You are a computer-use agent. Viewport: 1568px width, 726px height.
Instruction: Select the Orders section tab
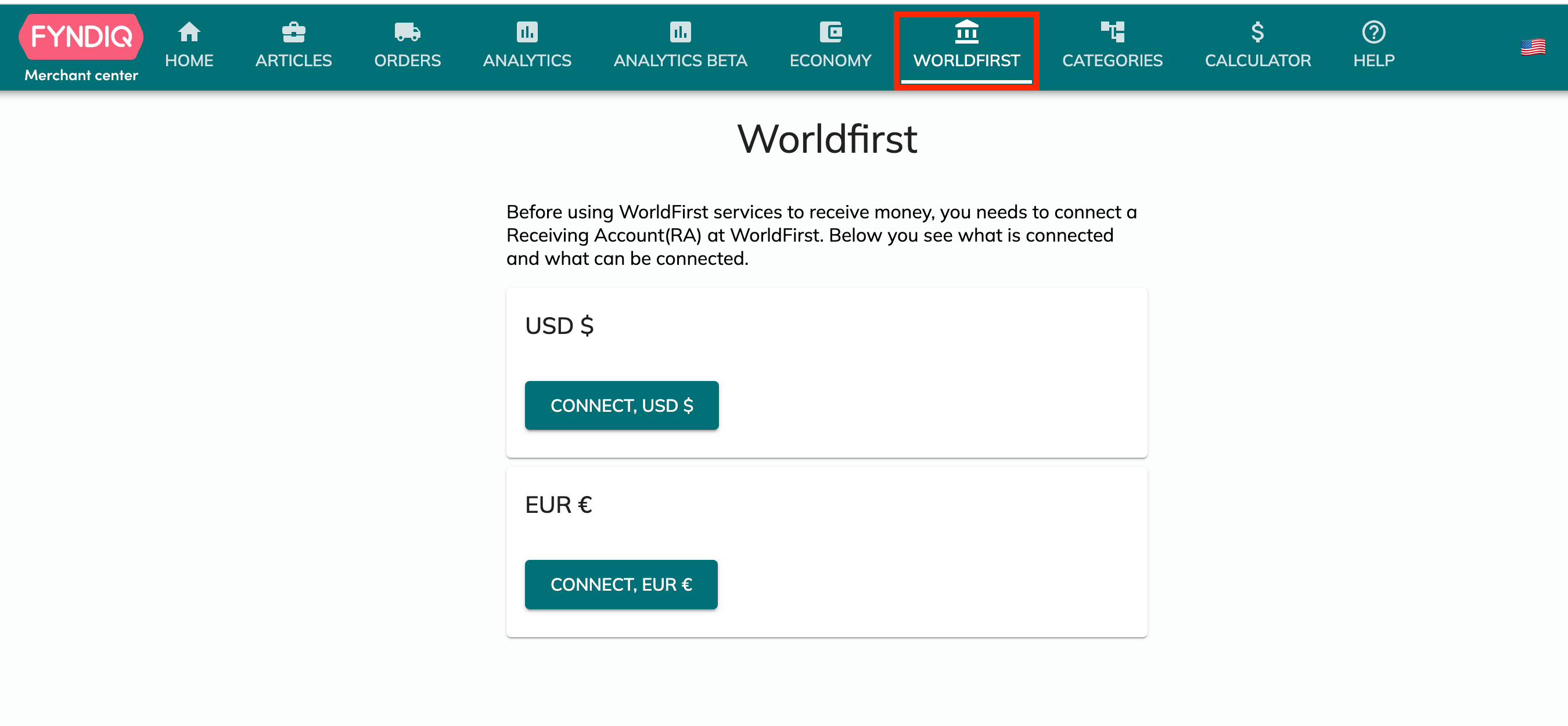(x=407, y=45)
